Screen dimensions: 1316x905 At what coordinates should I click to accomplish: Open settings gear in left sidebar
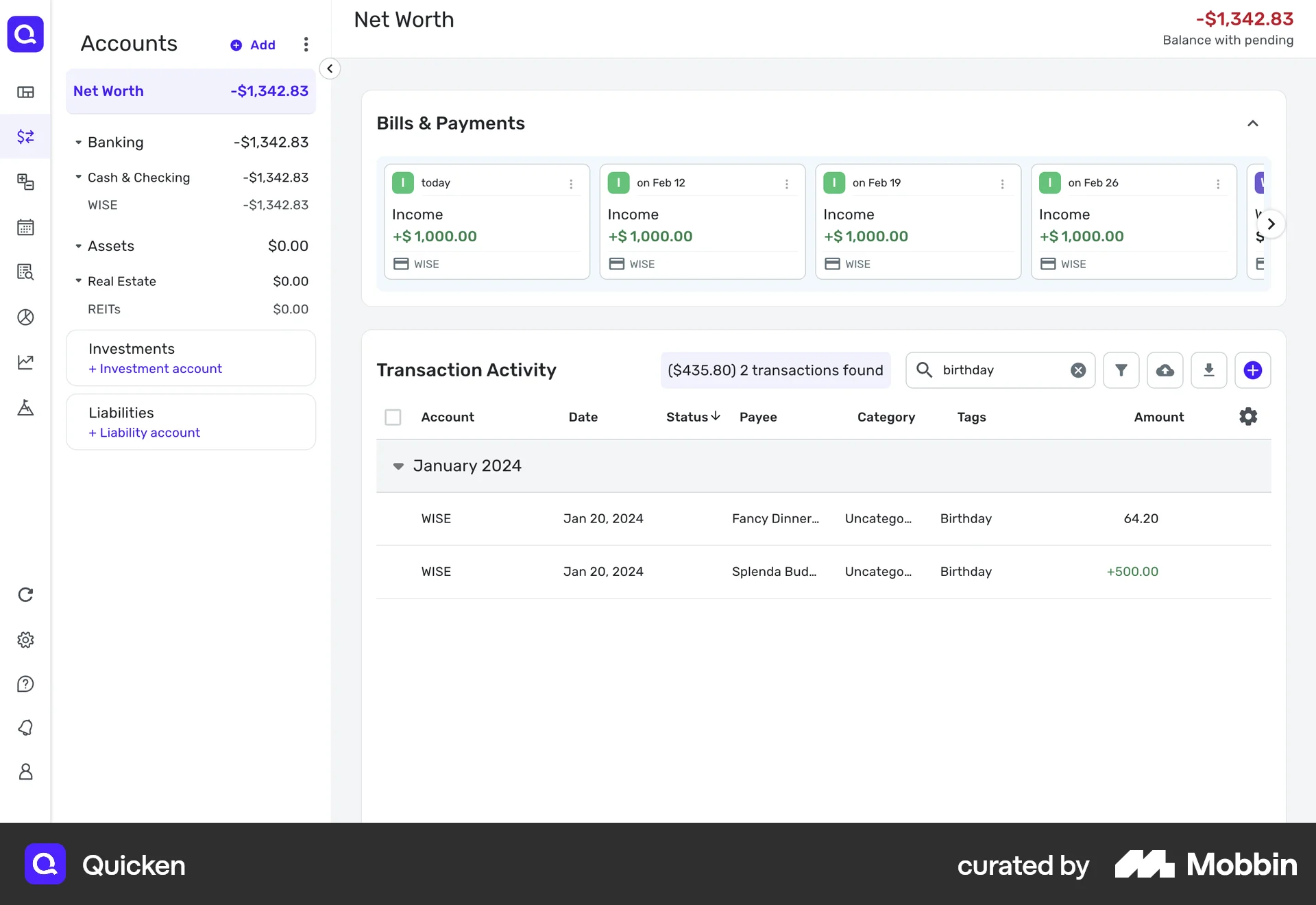point(25,640)
